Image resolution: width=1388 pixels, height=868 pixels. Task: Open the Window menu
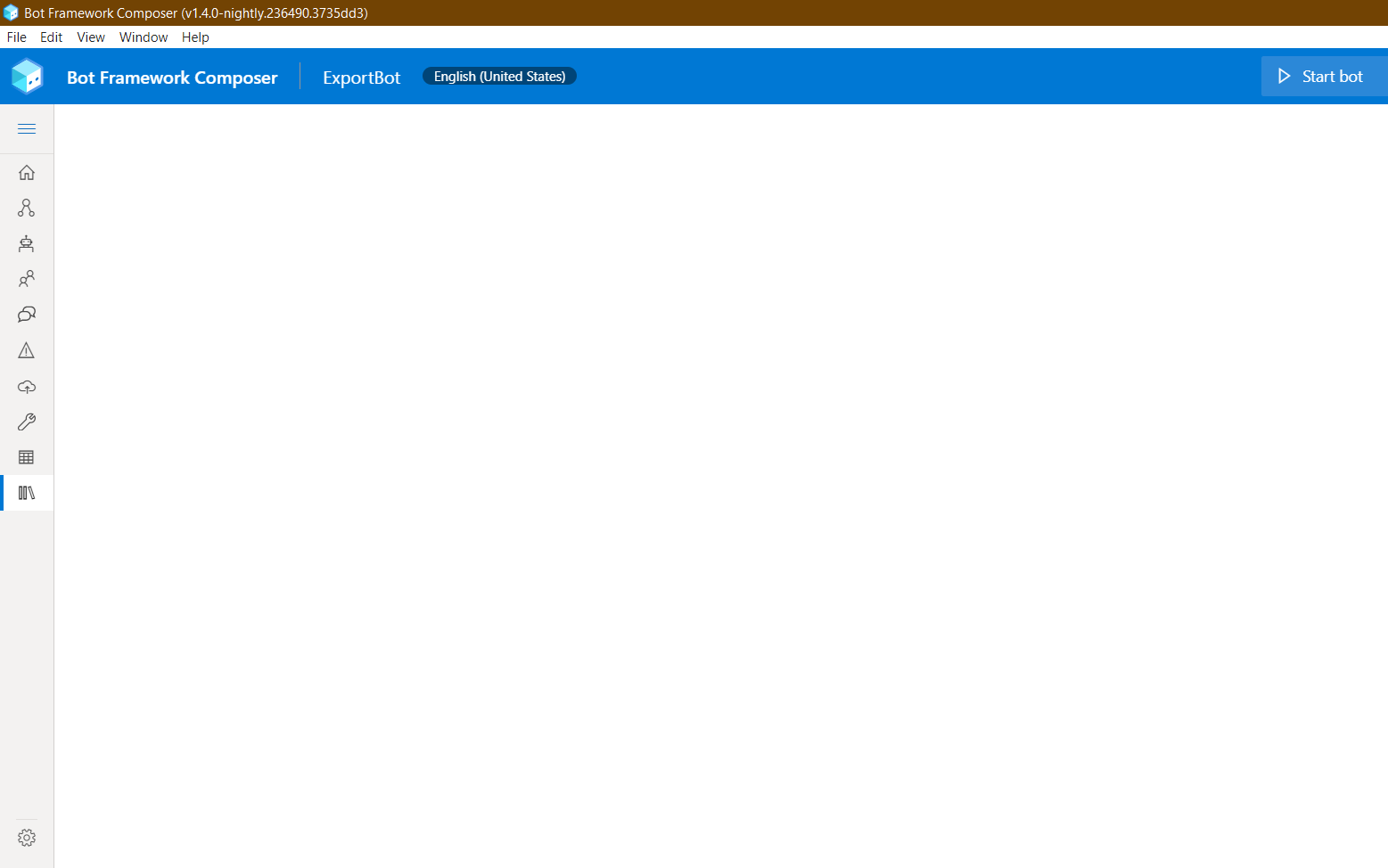[143, 37]
